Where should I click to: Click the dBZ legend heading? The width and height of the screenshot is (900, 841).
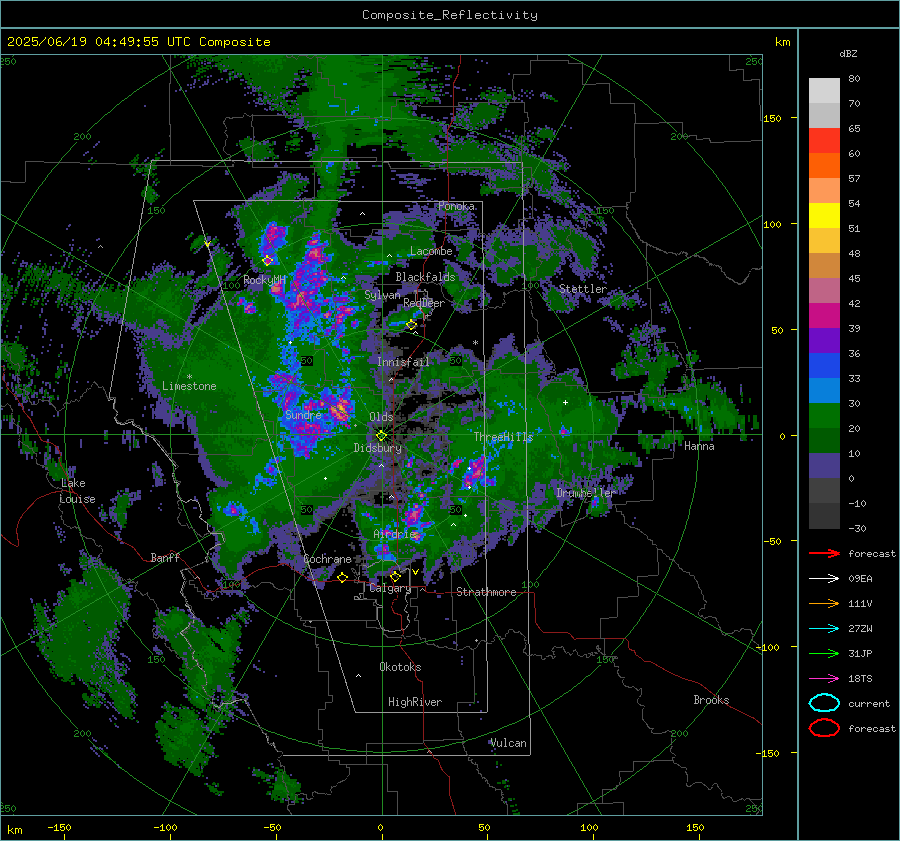(x=848, y=53)
